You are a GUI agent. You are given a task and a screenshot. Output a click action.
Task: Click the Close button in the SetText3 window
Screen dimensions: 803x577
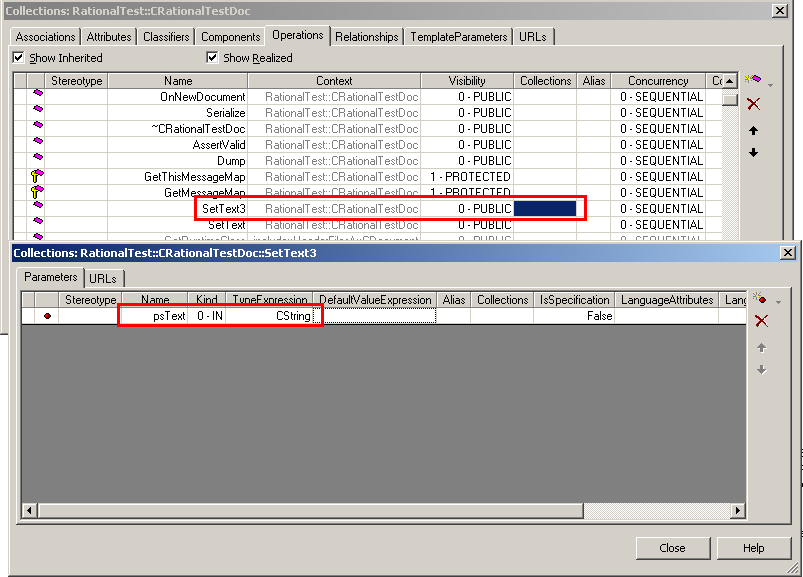pyautogui.click(x=672, y=548)
